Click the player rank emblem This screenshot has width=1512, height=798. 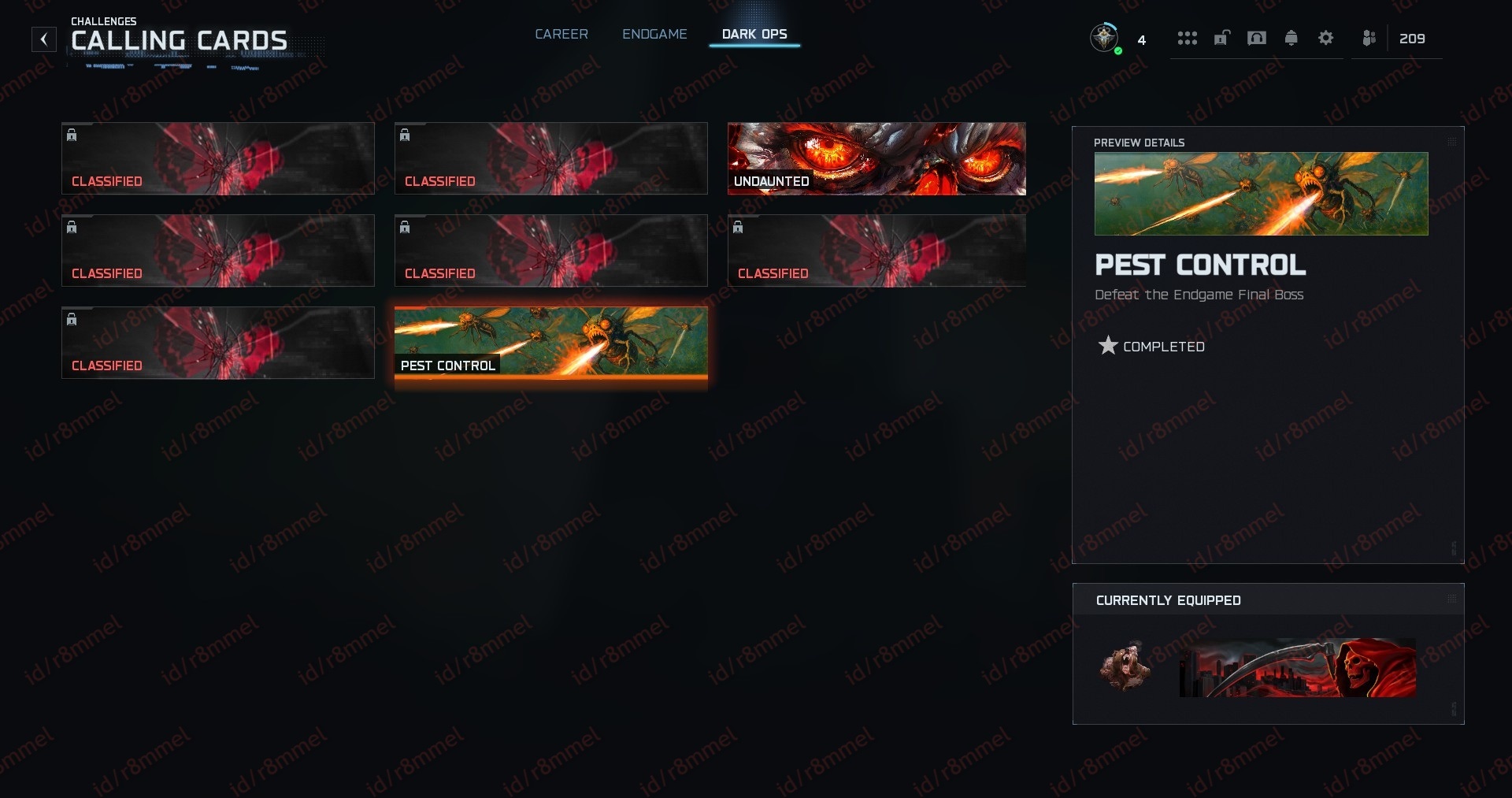[1105, 38]
